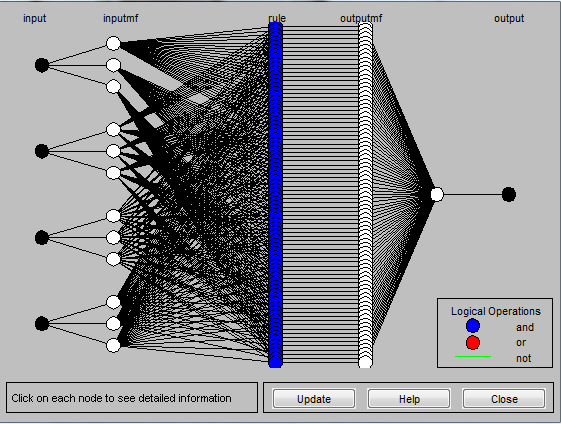
Task: Click the black output node at right
Action: coord(509,195)
